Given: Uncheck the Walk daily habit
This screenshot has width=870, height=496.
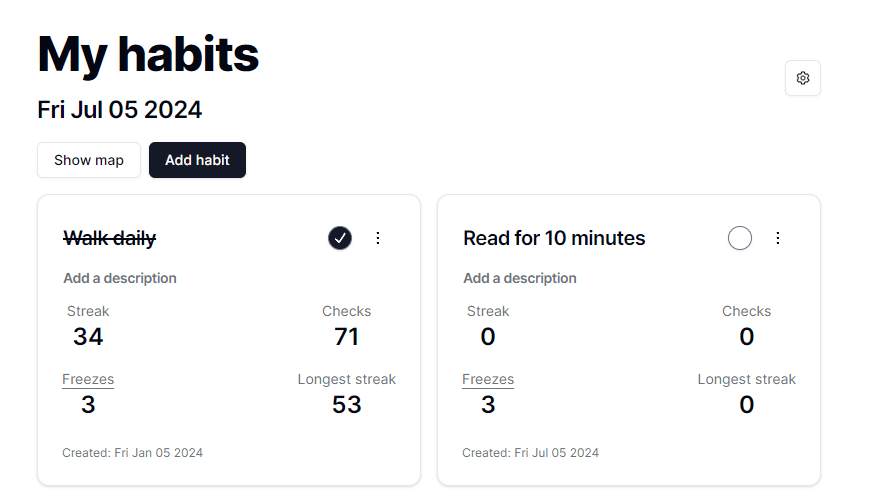Looking at the screenshot, I should (x=340, y=238).
